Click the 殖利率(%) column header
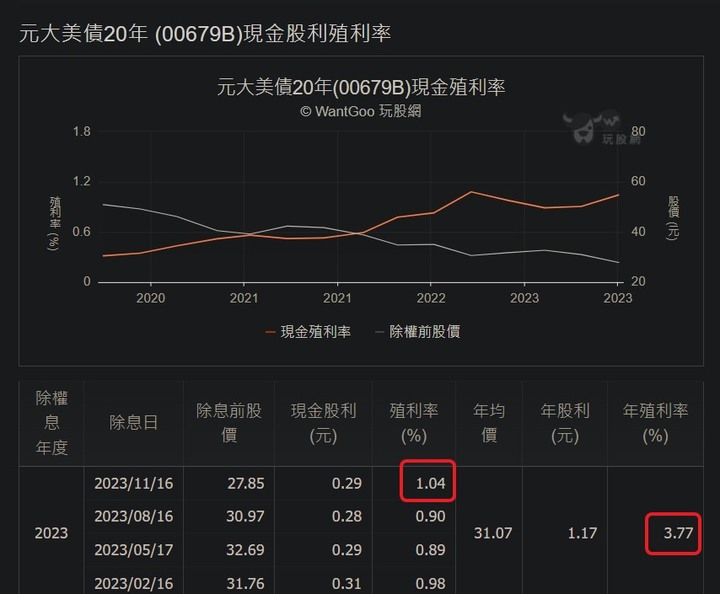Image resolution: width=720 pixels, height=594 pixels. click(414, 423)
